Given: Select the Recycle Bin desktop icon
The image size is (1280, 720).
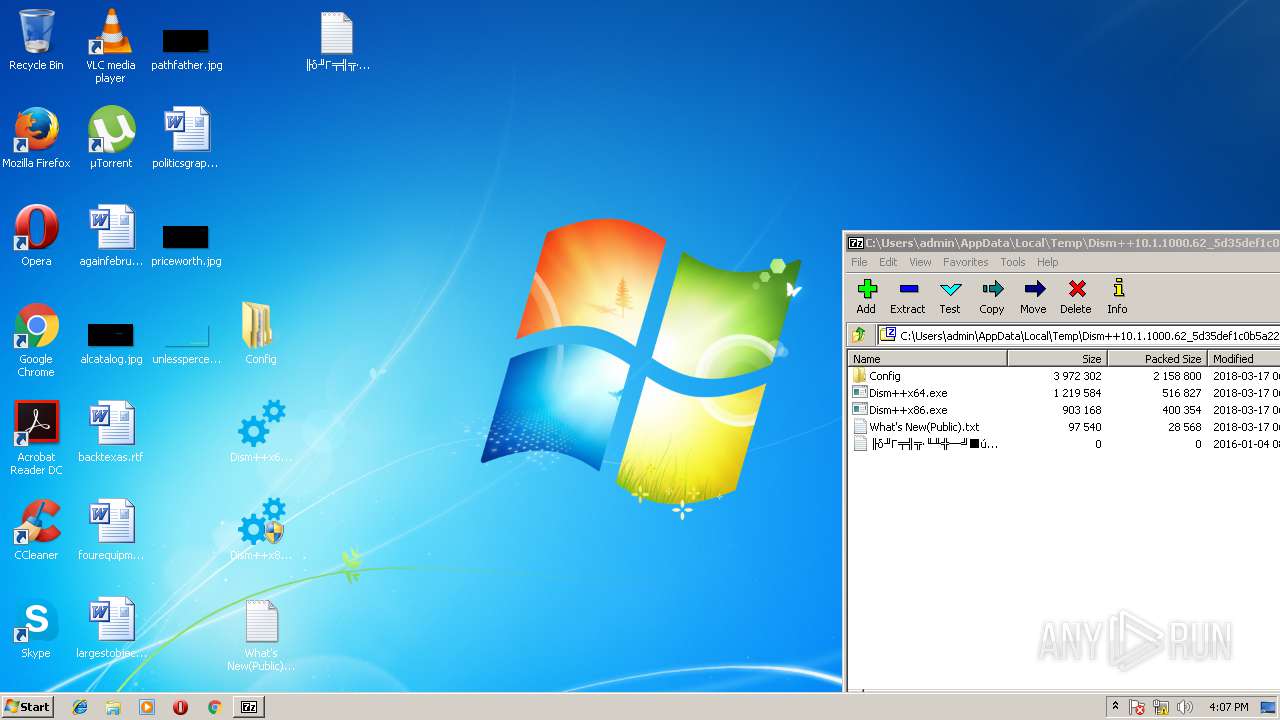Looking at the screenshot, I should tap(36, 41).
